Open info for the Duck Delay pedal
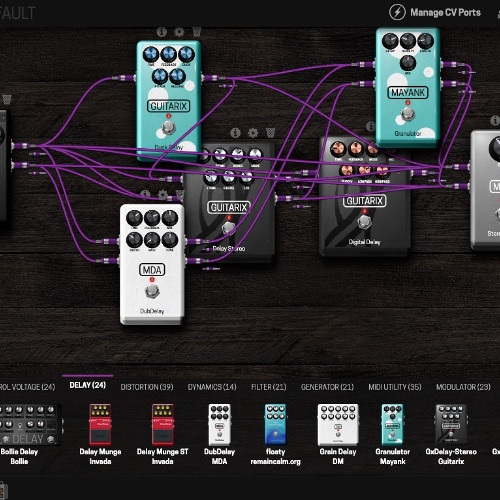The height and width of the screenshot is (500, 500). tap(162, 32)
